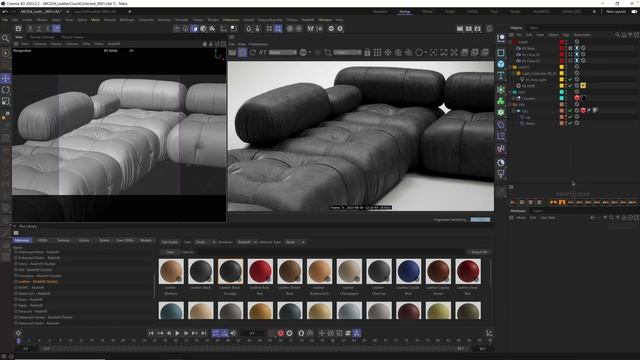Go to end of timeline
Viewport: 640px width, 360px height.
(203, 333)
